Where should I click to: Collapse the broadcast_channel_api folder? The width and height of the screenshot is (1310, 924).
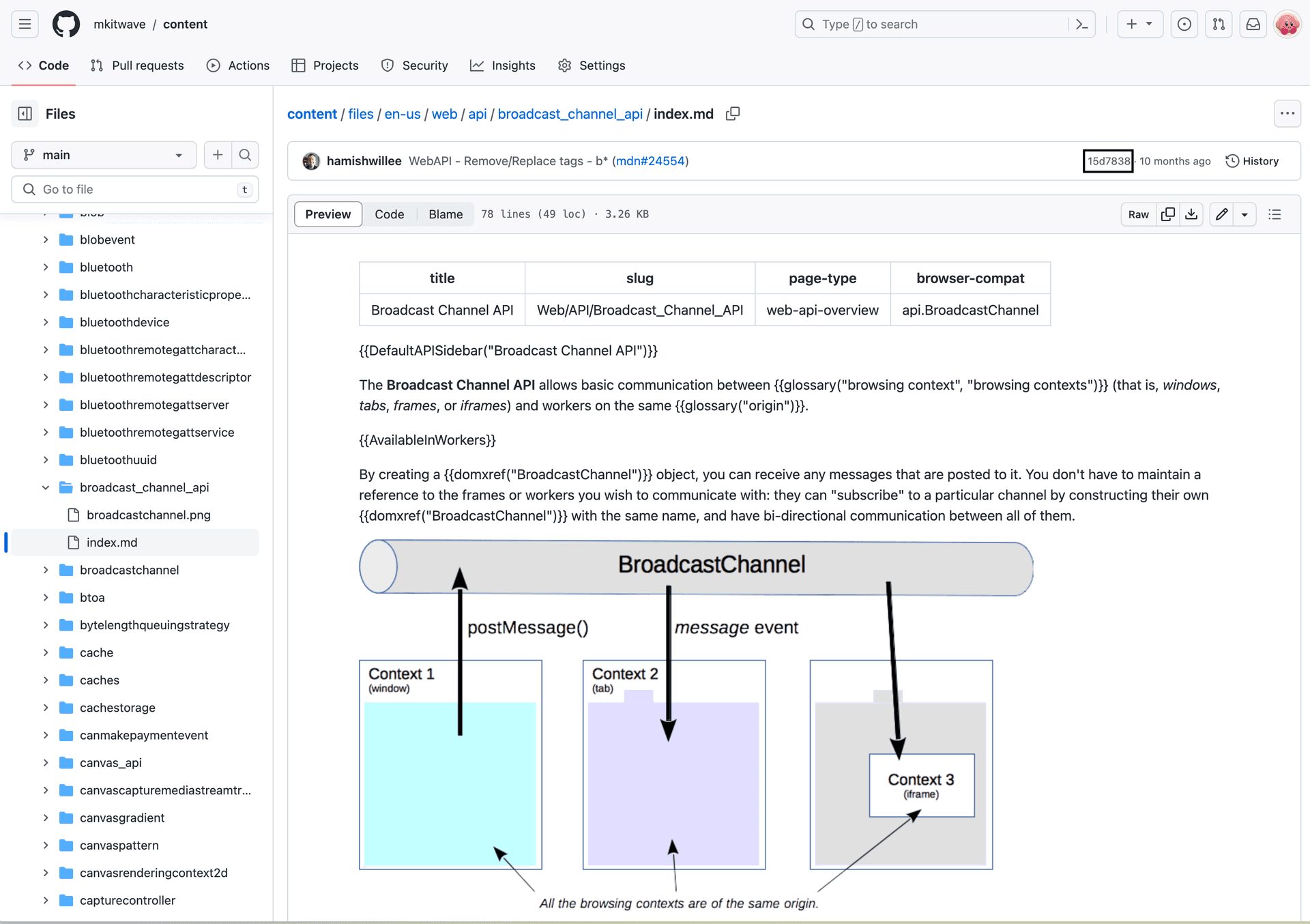[46, 487]
